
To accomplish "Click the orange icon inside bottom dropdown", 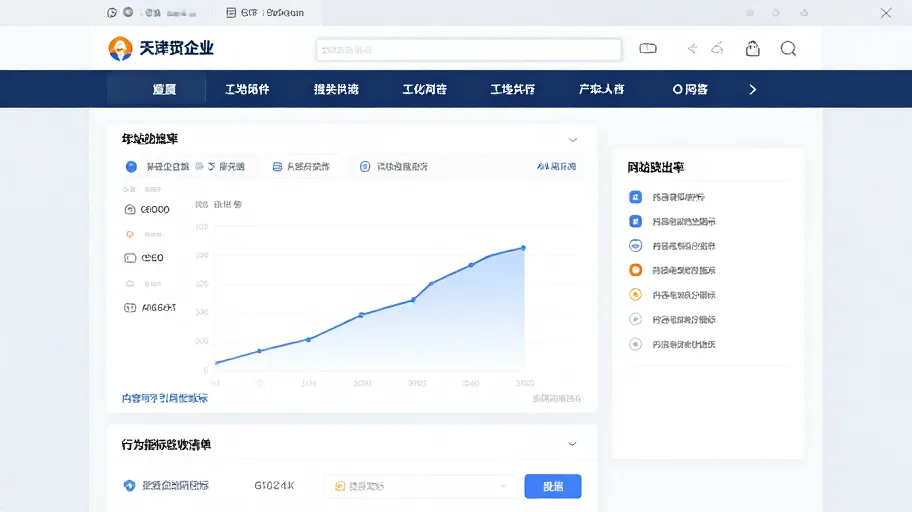I will [x=340, y=486].
